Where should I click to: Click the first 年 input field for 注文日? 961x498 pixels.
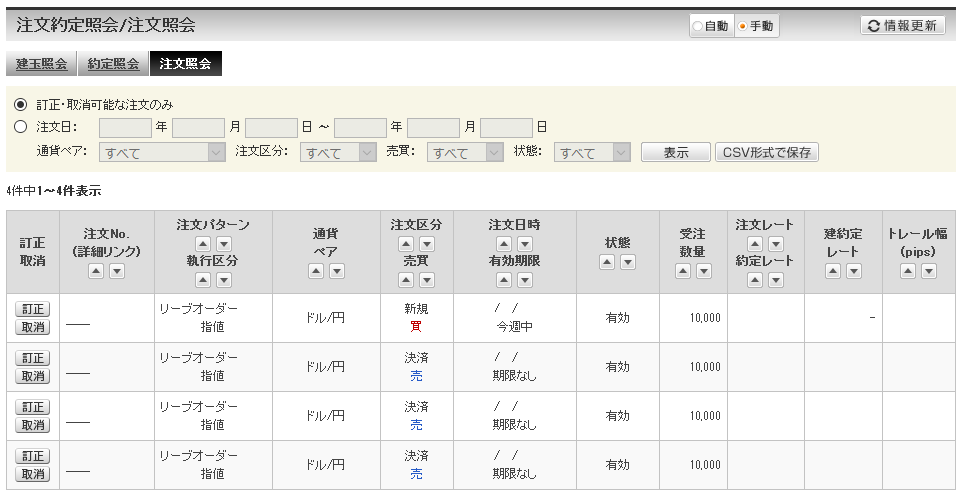coord(125,127)
